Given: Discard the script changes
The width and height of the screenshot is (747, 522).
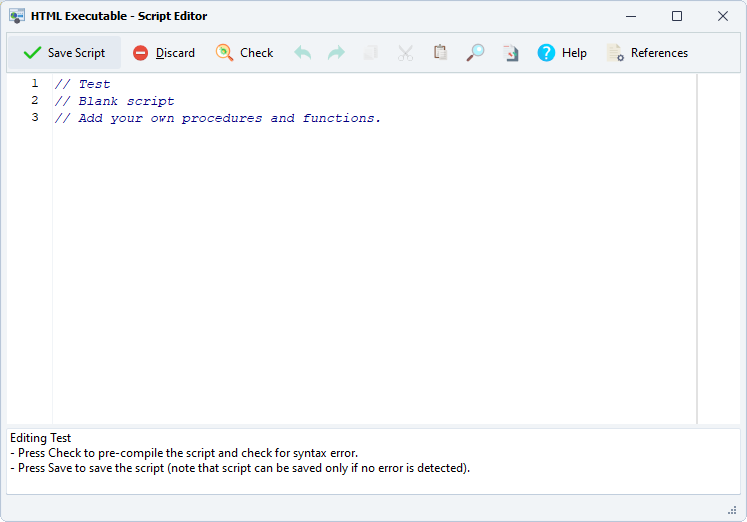Looking at the screenshot, I should 164,53.
